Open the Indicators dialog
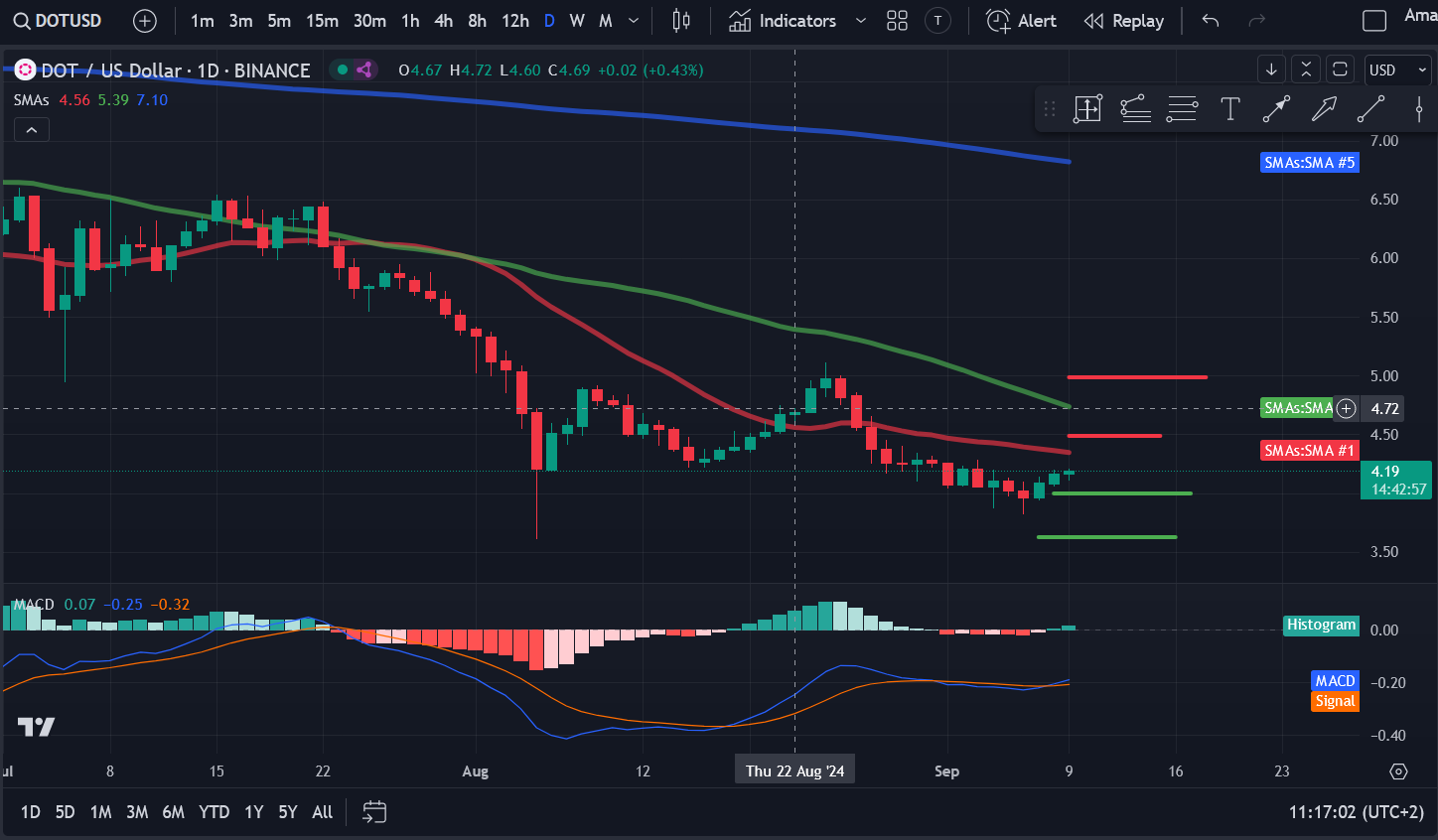 (783, 21)
